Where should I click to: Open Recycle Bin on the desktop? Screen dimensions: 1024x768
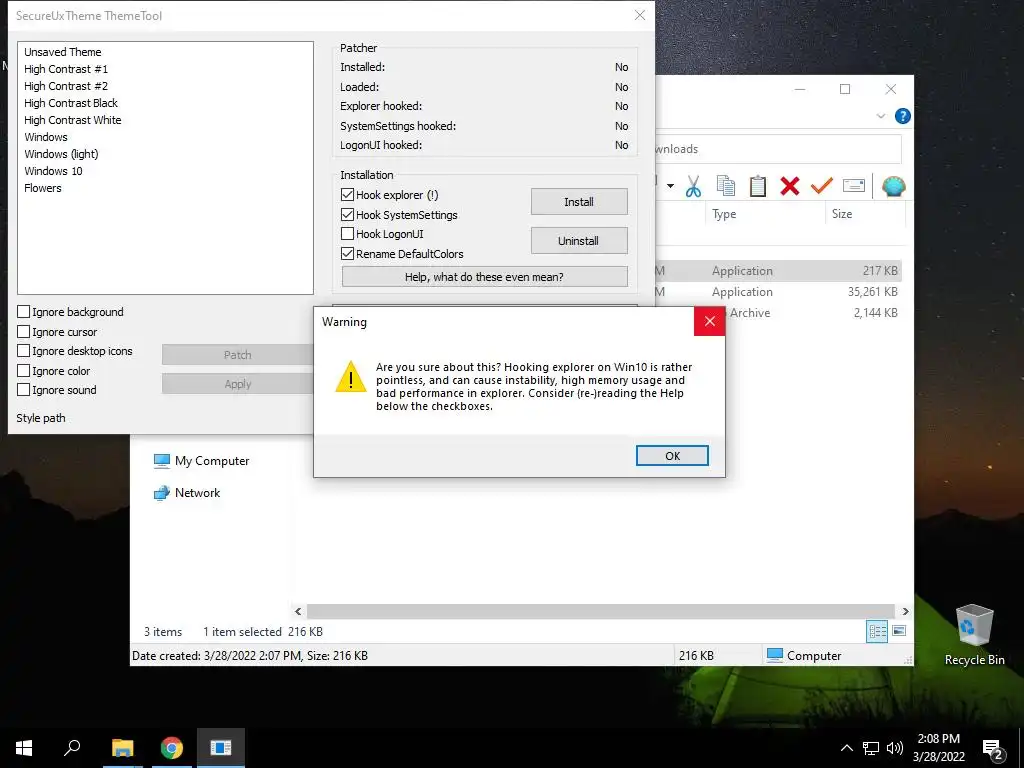click(974, 634)
